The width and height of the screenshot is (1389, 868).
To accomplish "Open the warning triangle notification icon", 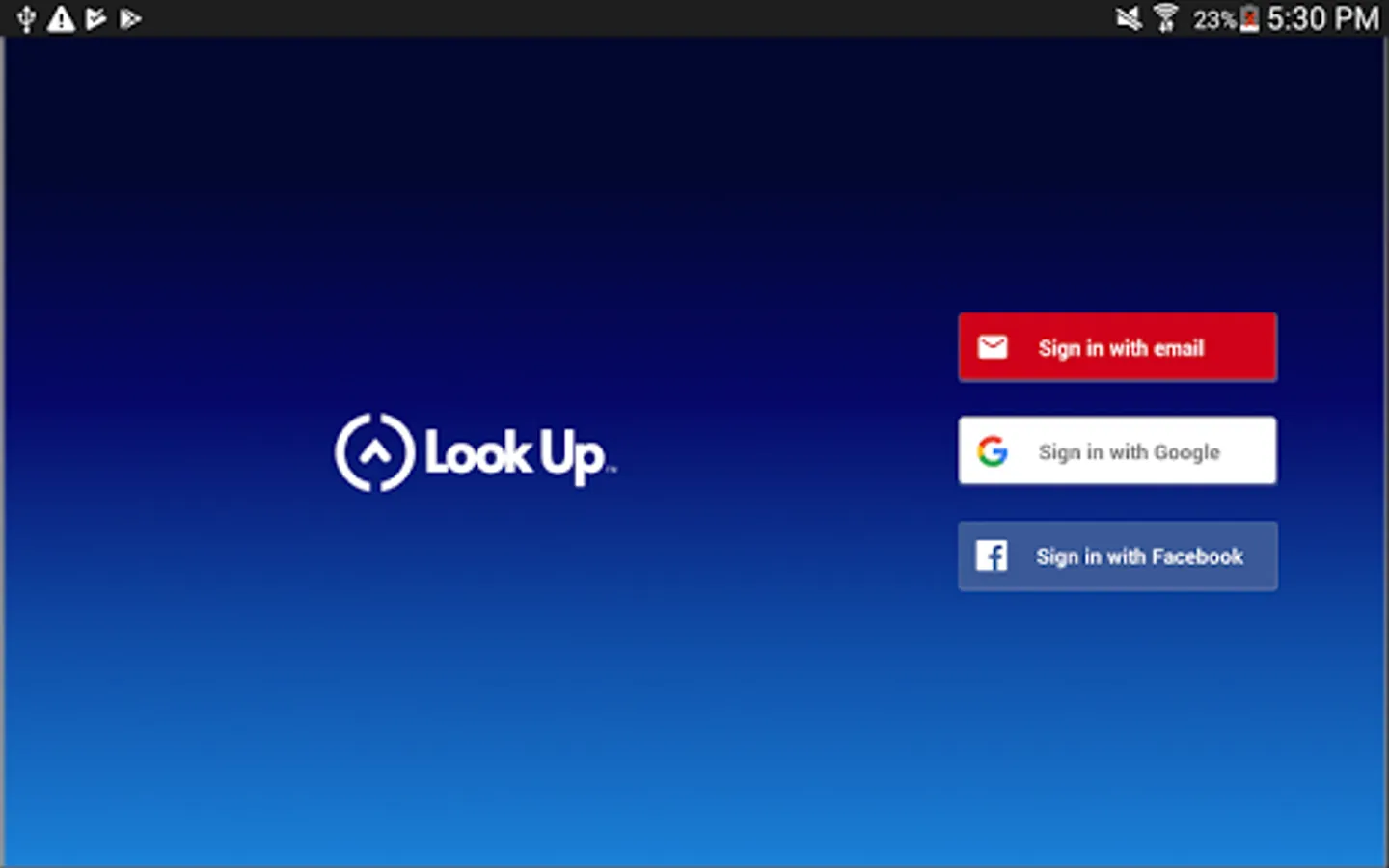I will tap(61, 18).
